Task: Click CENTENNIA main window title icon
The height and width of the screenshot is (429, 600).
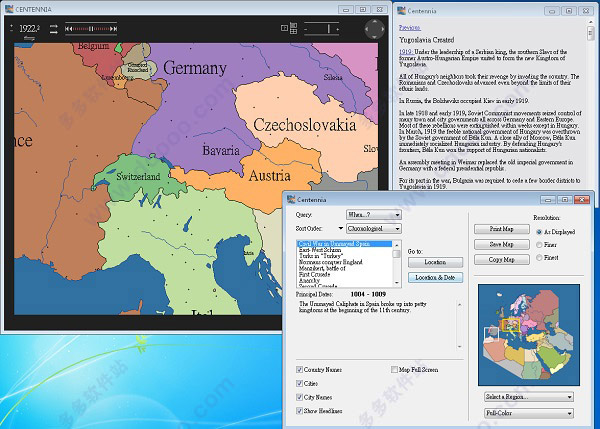Action: [x=9, y=8]
